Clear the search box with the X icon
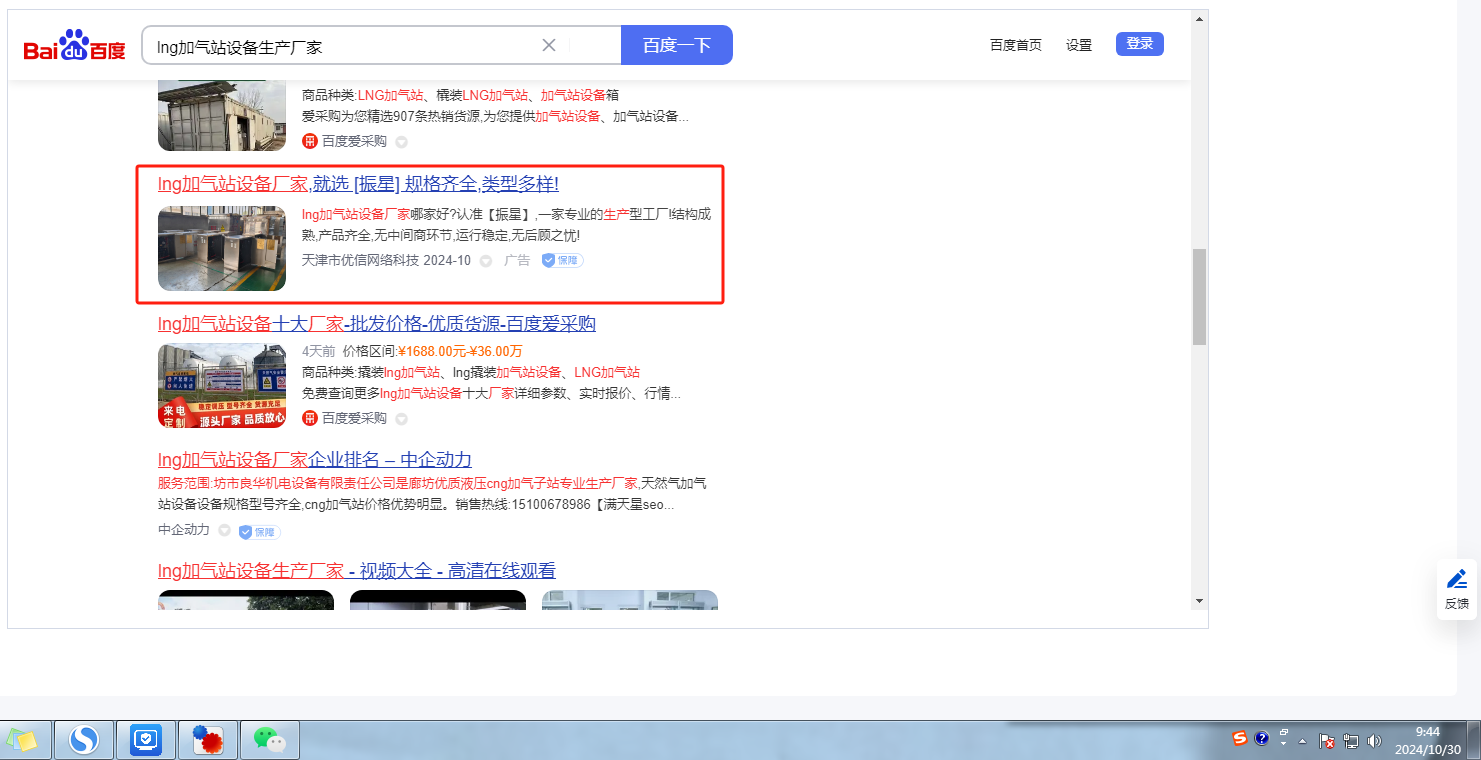1481x760 pixels. [549, 45]
